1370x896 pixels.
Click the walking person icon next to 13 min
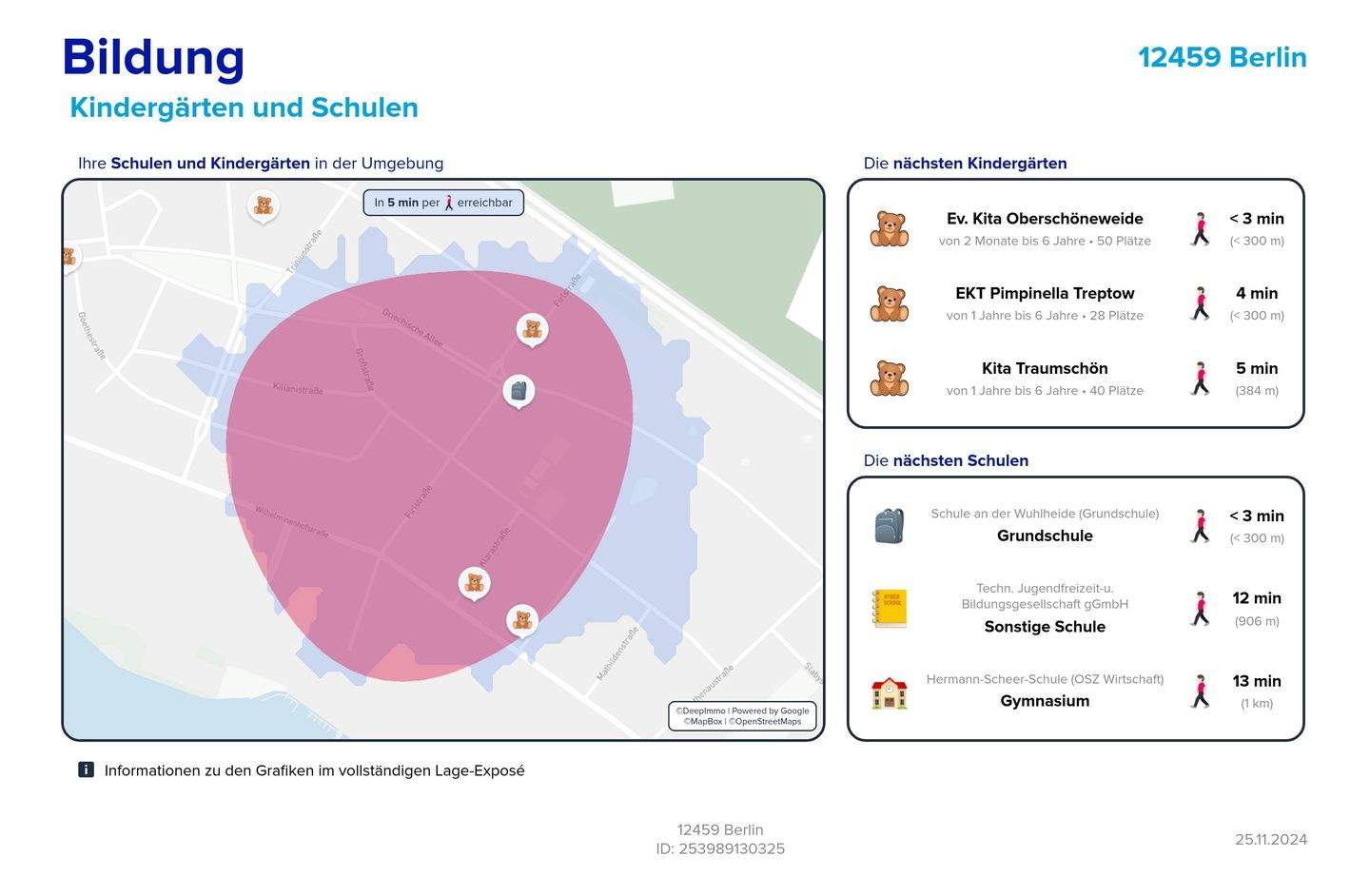1201,691
